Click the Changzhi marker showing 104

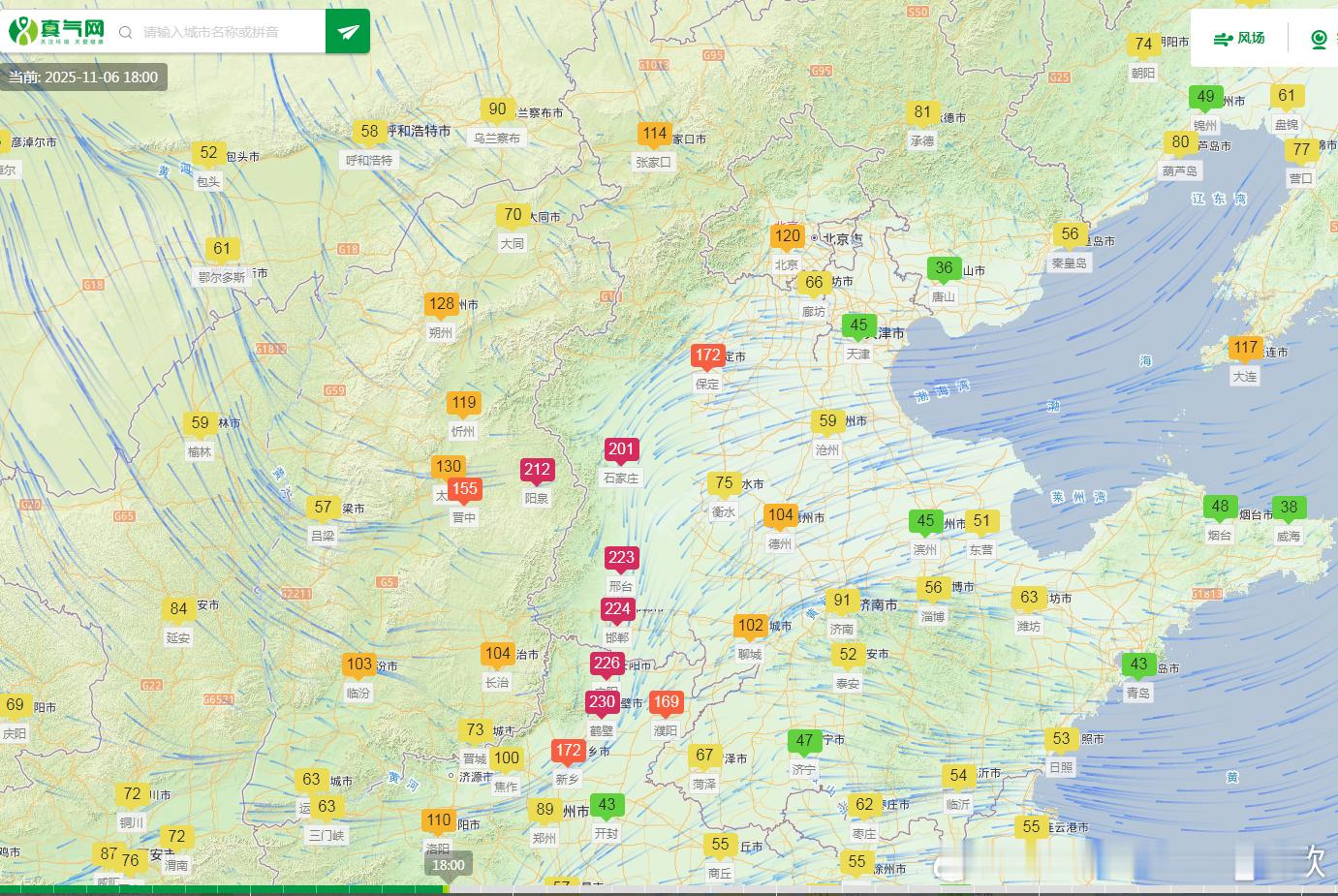(x=497, y=654)
